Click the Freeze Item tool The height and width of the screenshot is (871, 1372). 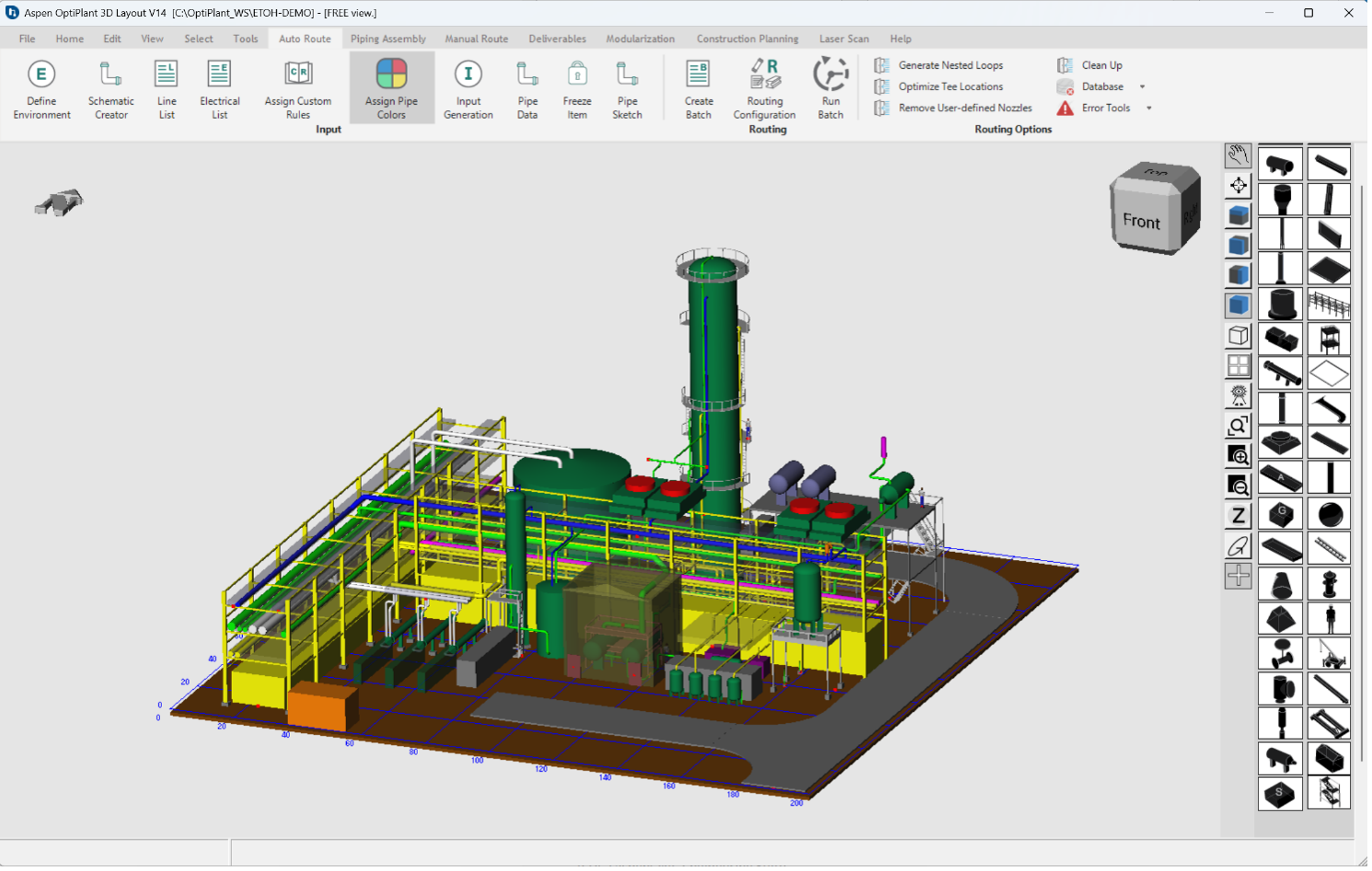pos(577,89)
